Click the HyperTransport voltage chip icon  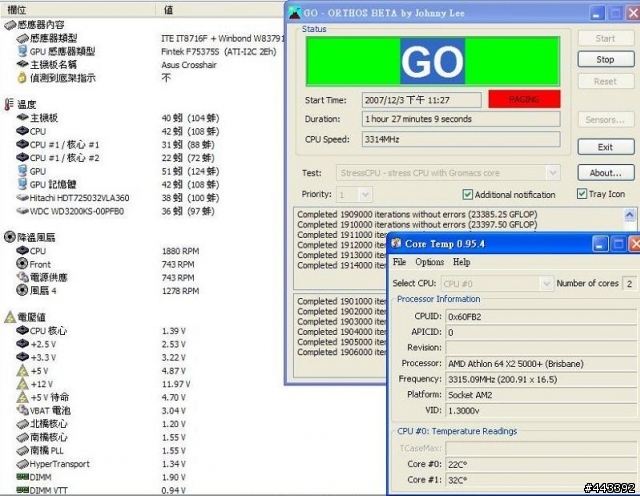tap(22, 464)
